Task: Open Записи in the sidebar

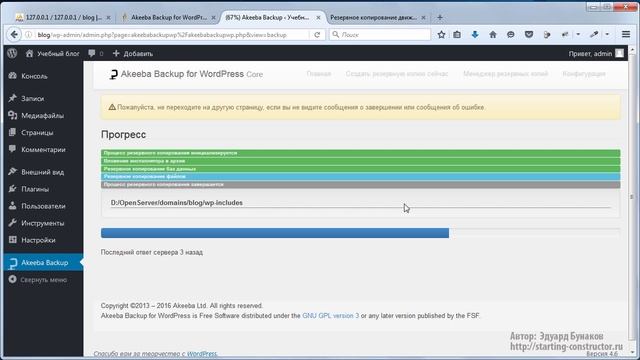Action: tap(33, 98)
